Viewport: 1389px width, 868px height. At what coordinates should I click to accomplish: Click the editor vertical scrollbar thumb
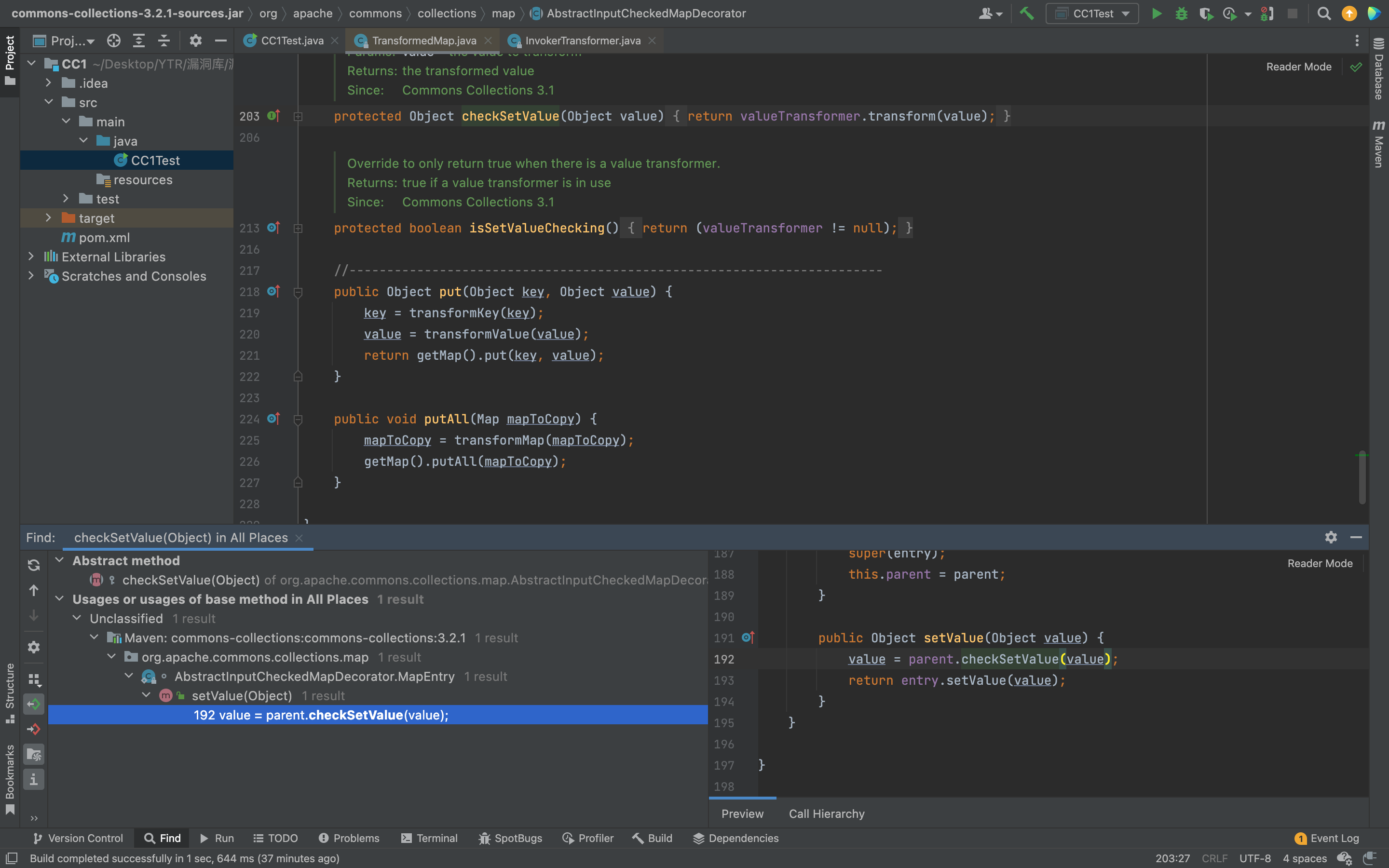click(1362, 477)
